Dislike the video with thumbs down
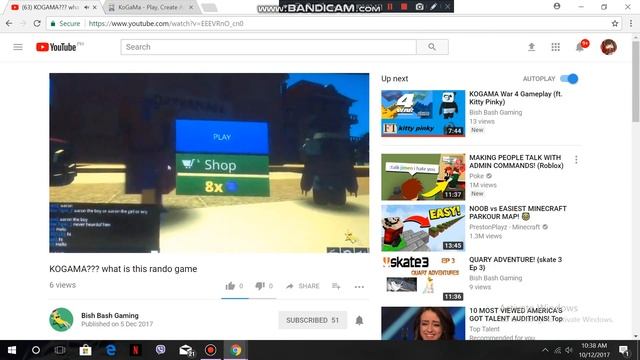Viewport: 640px width, 360px height. 260,286
